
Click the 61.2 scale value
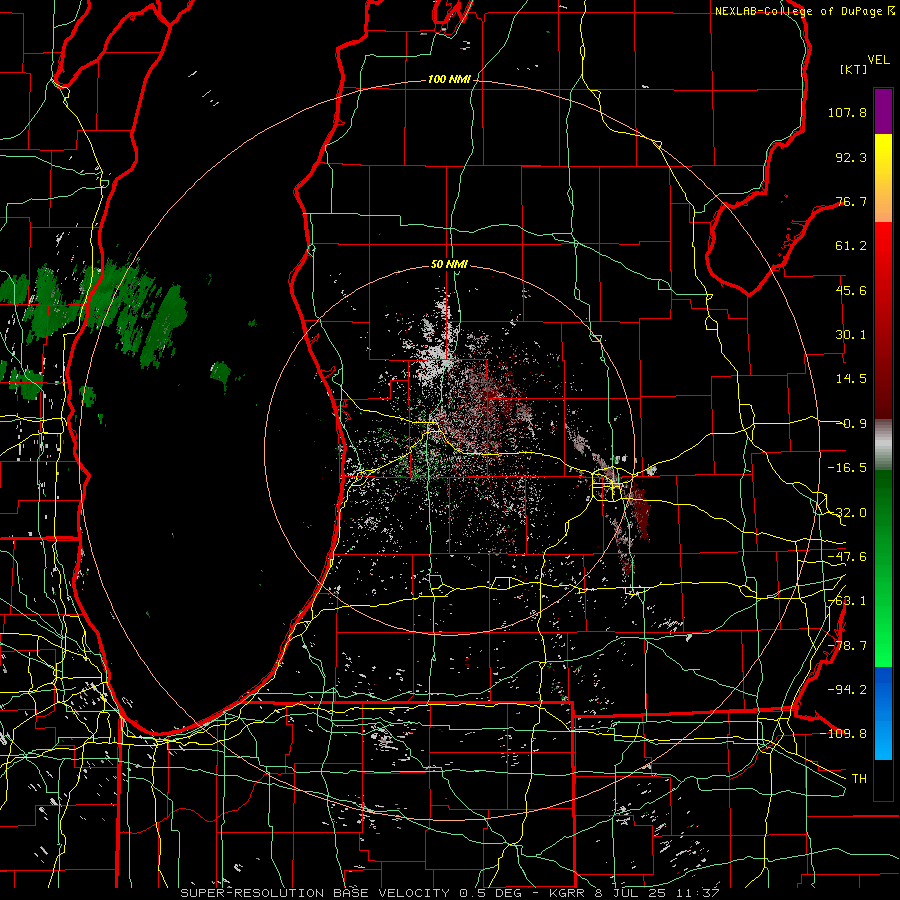tap(851, 246)
